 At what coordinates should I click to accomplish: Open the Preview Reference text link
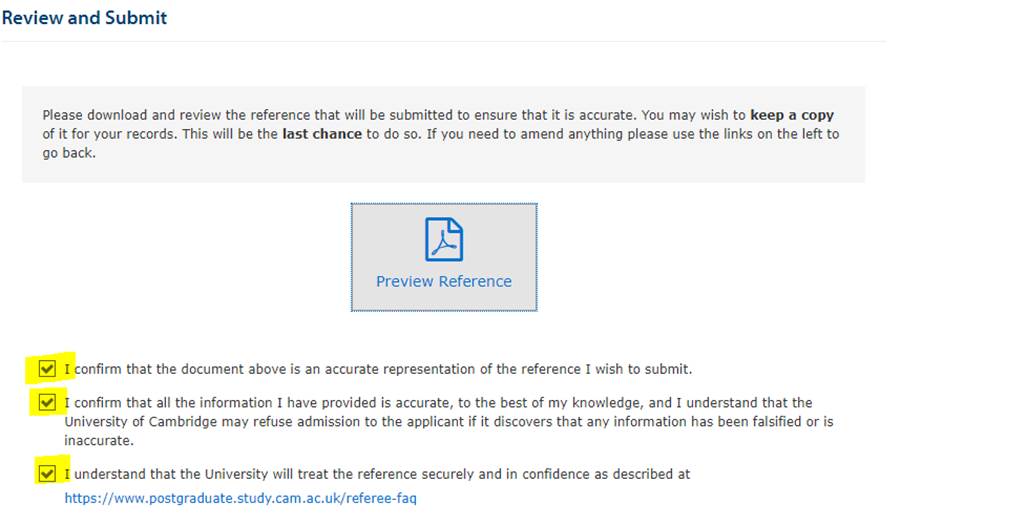pyautogui.click(x=443, y=281)
